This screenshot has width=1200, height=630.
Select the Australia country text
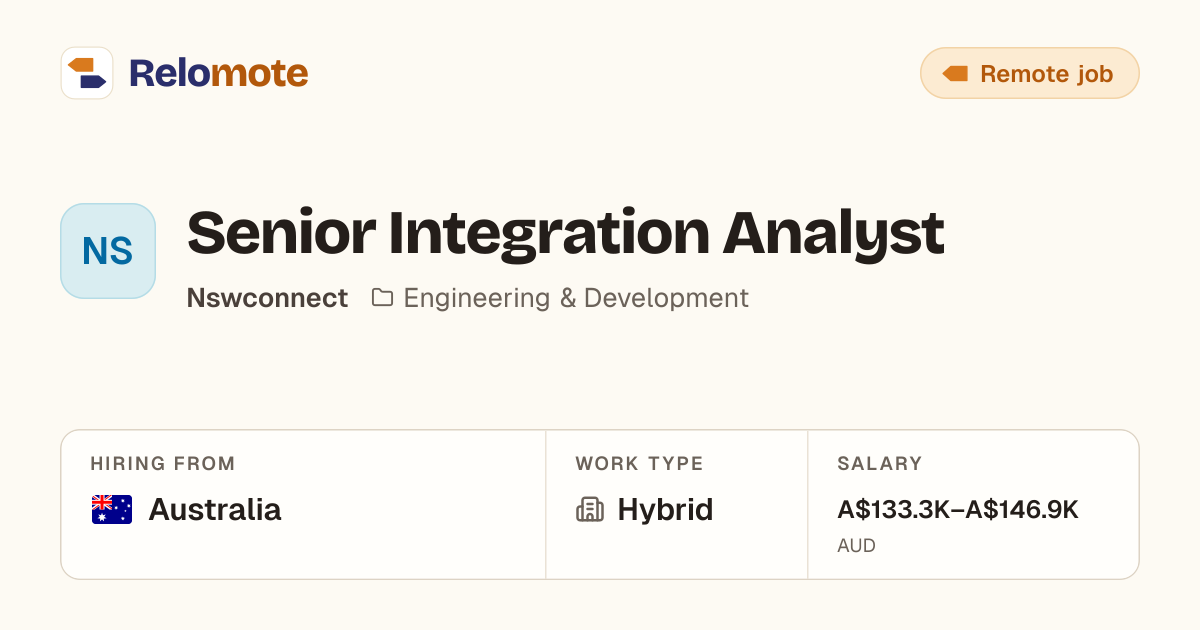click(x=215, y=510)
